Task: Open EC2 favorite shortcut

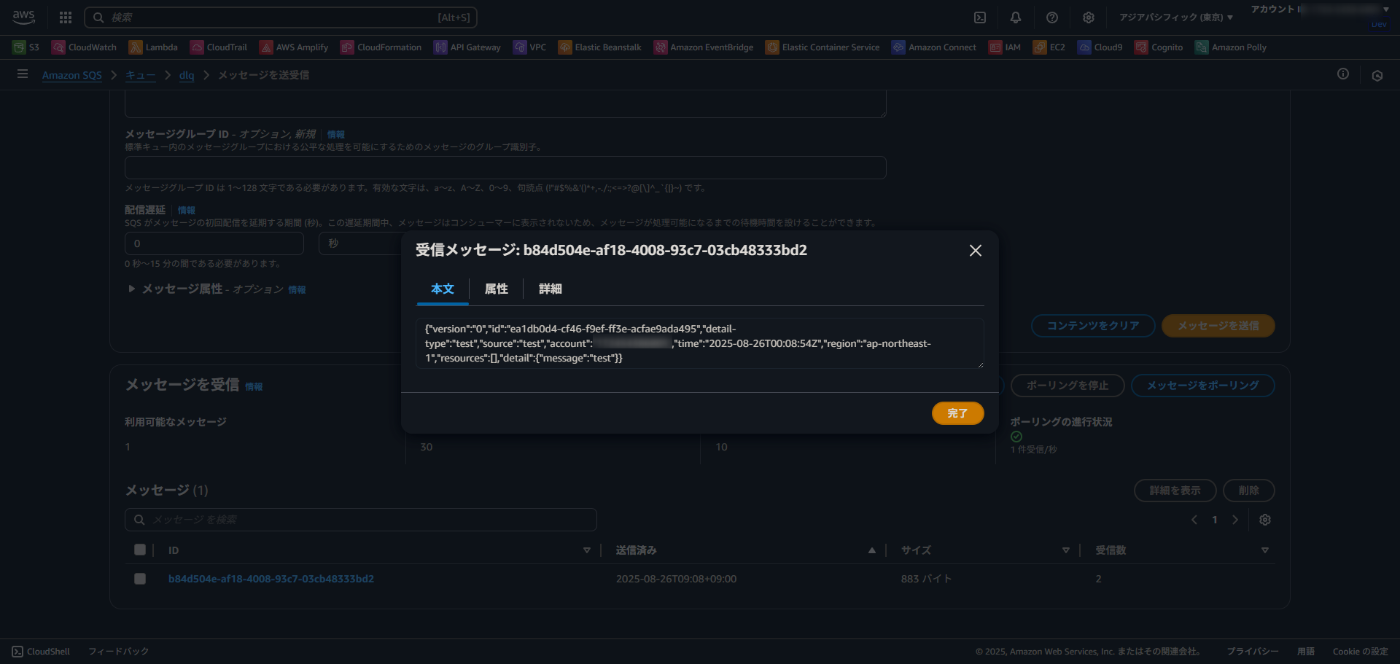Action: click(1049, 47)
